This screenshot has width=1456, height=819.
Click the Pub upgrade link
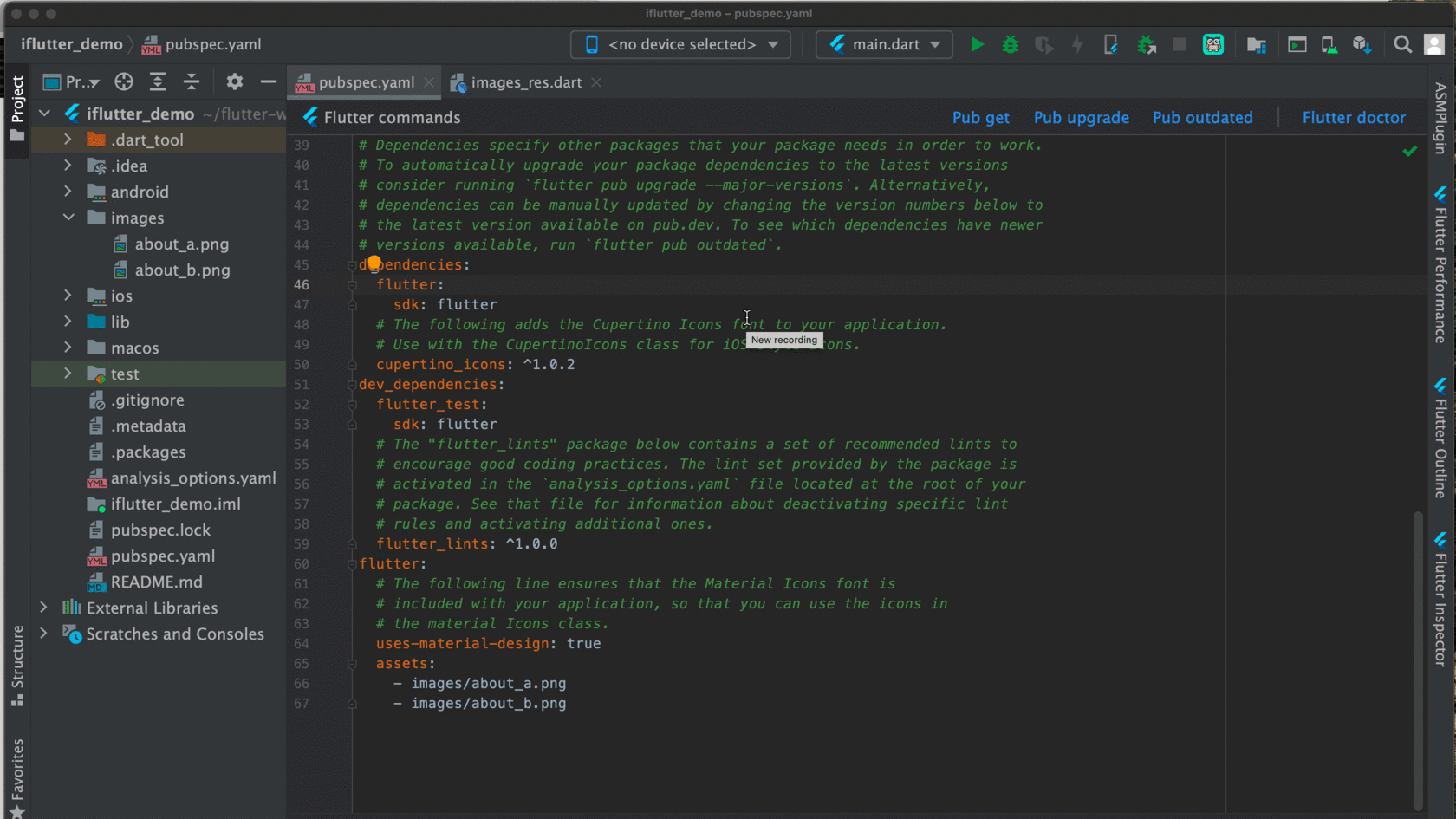pos(1081,117)
